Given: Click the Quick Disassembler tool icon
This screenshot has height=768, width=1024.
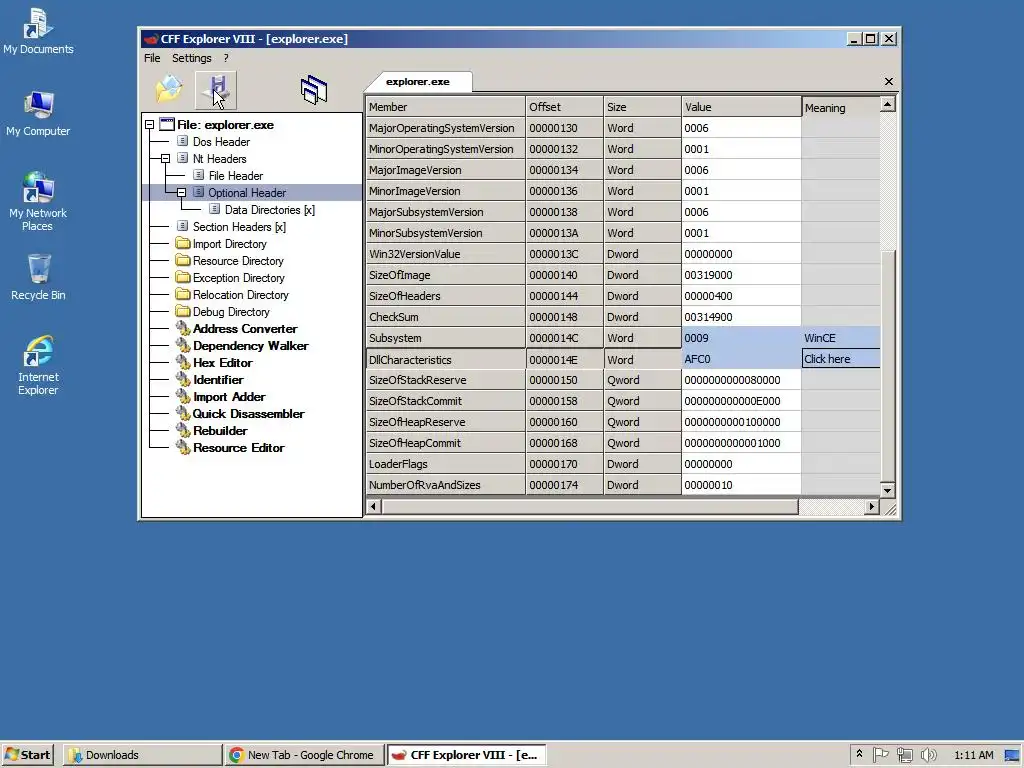Looking at the screenshot, I should click(x=183, y=413).
